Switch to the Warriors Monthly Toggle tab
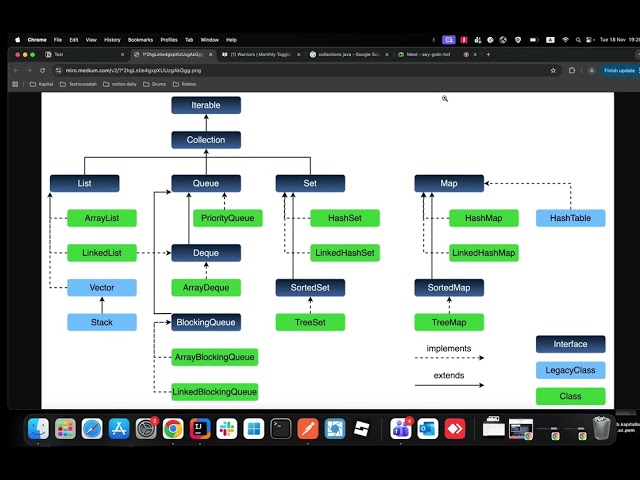 coord(261,54)
